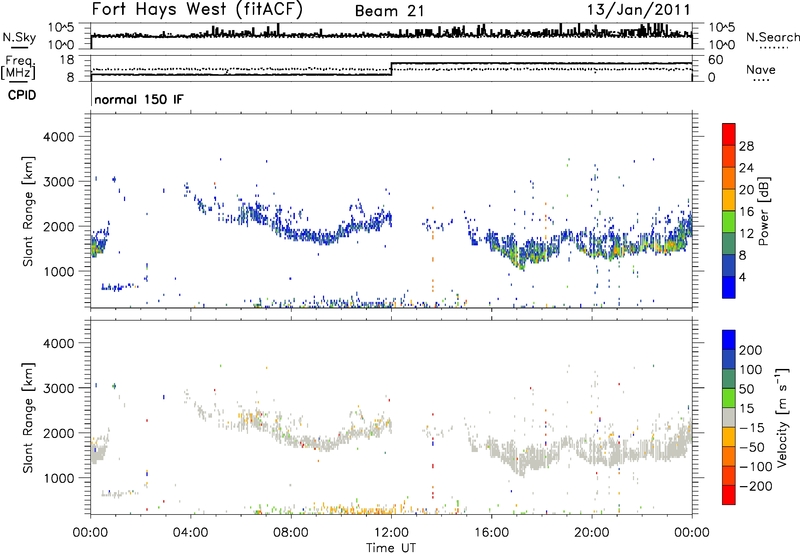800x554 pixels.
Task: Click the red segment of the power colorbar
Action: 729,134
